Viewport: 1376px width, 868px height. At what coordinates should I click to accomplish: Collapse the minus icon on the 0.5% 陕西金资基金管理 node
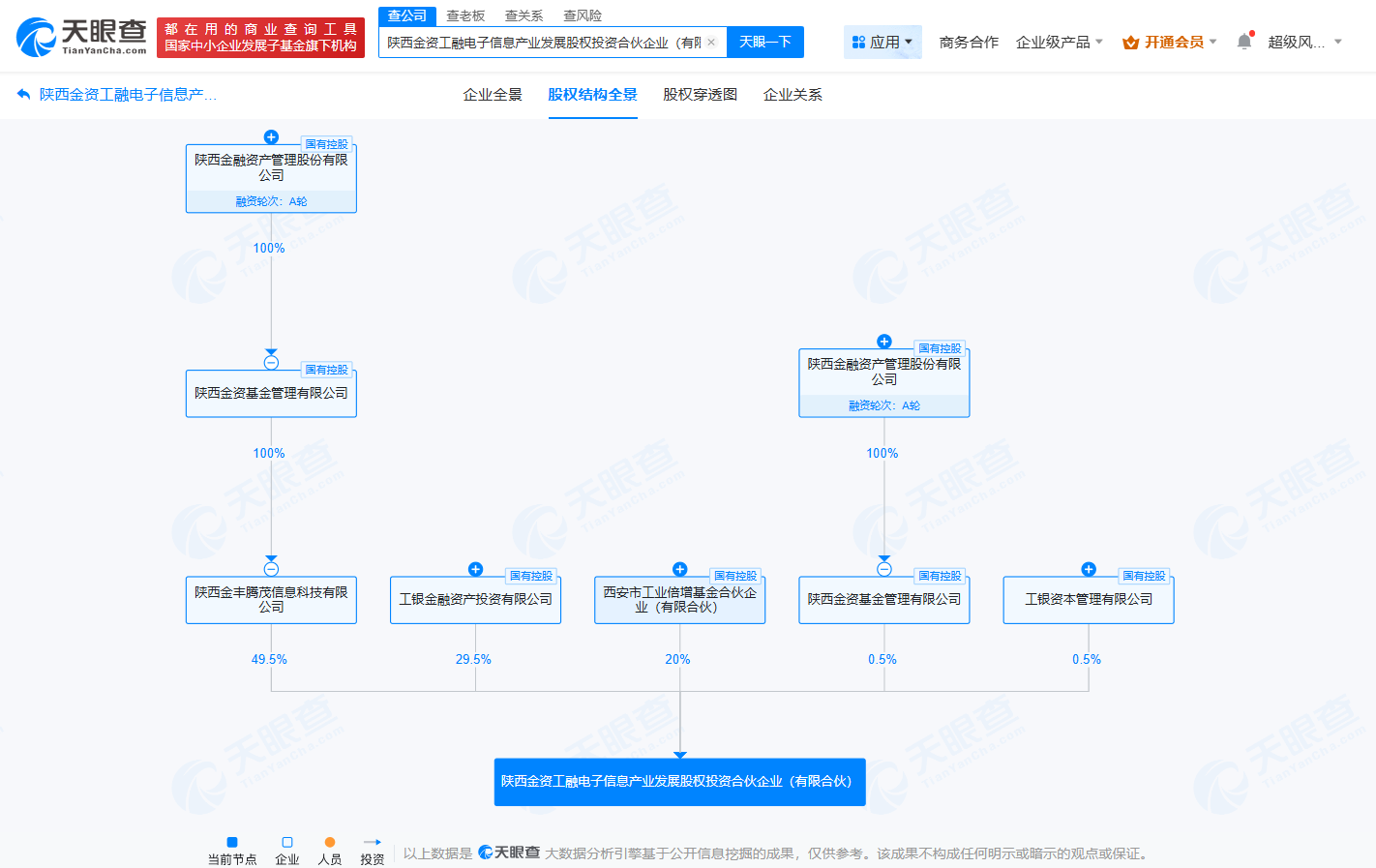click(884, 569)
